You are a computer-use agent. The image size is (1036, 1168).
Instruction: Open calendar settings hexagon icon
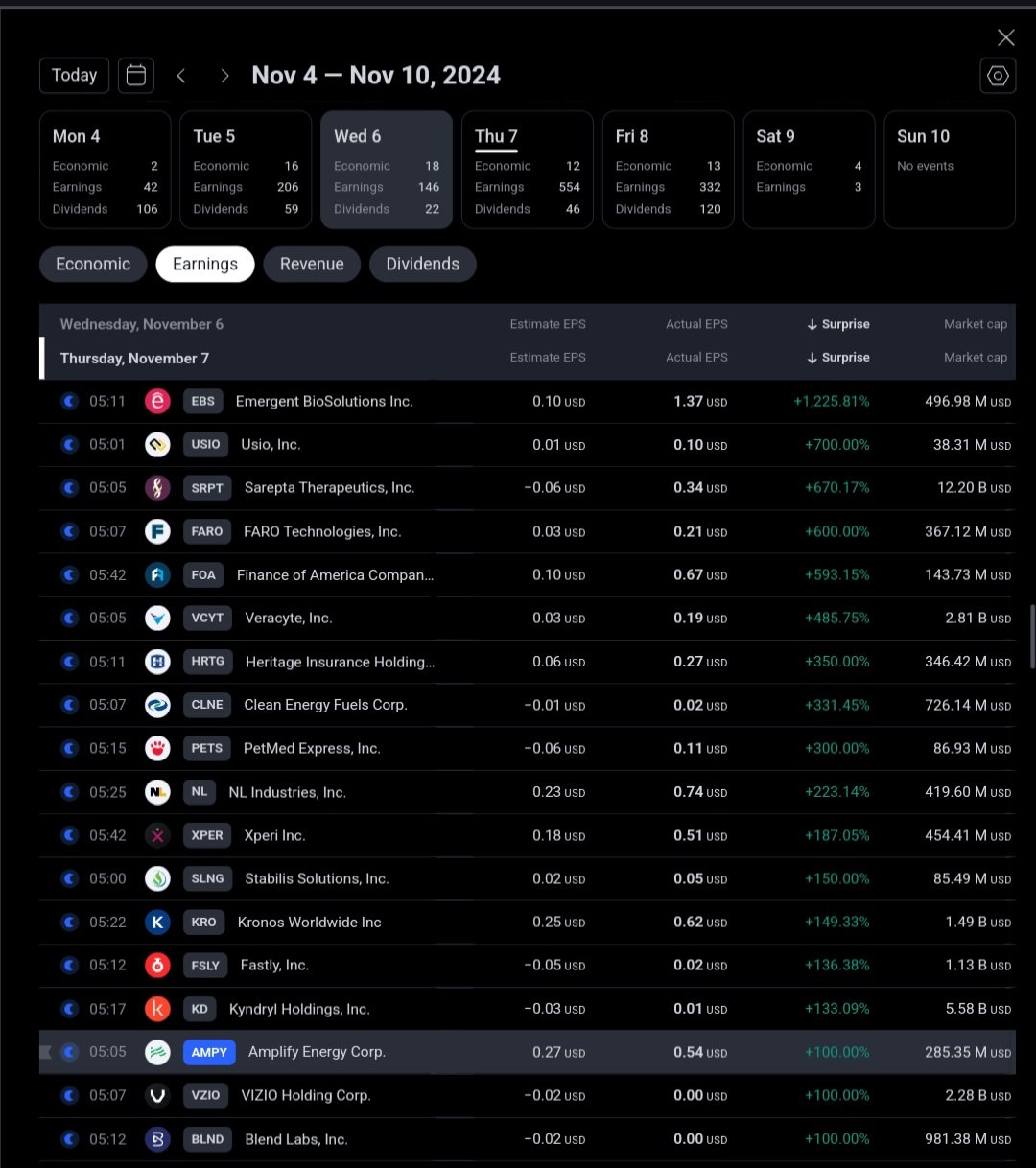coord(998,76)
